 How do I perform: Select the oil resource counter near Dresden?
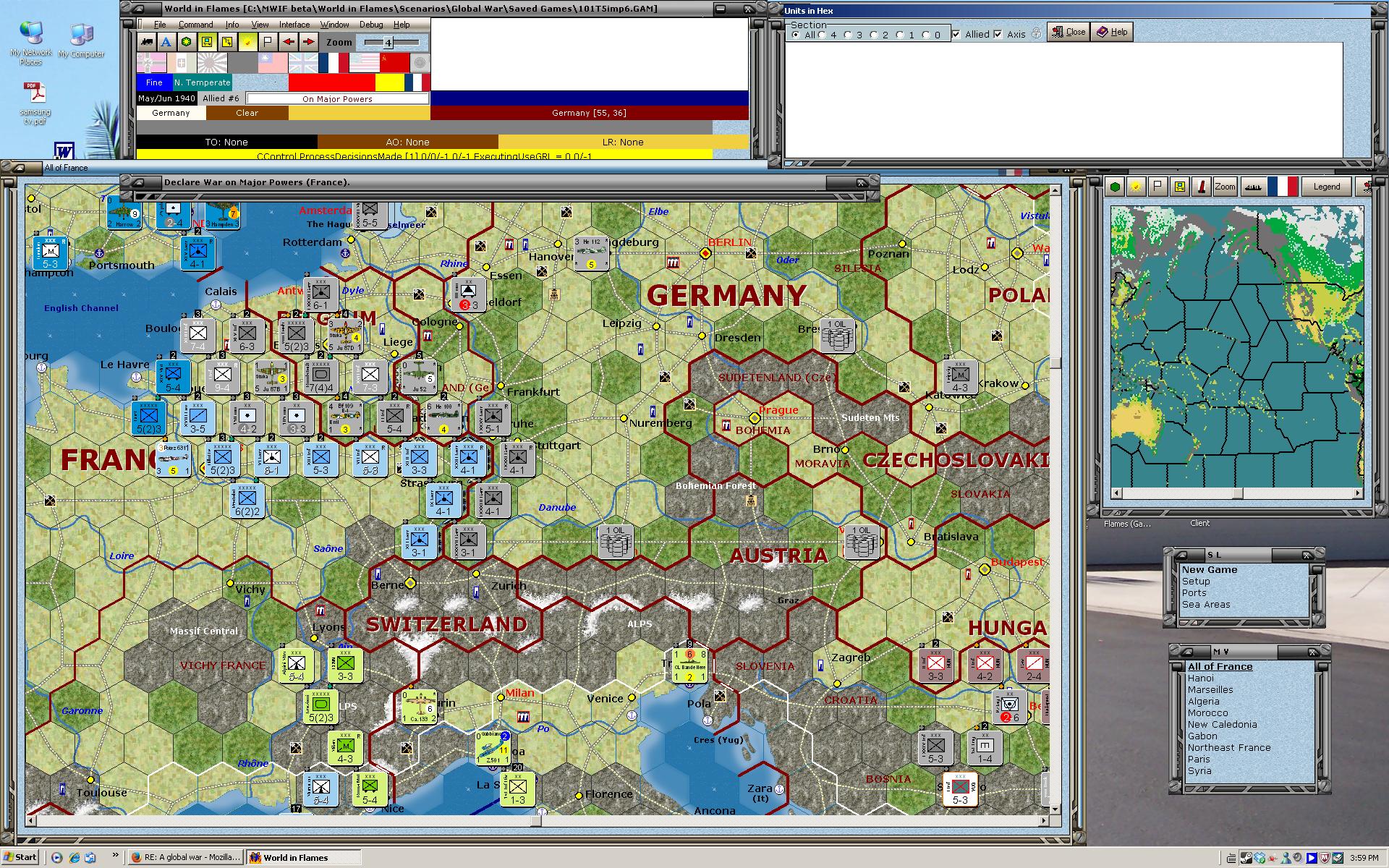(x=838, y=336)
